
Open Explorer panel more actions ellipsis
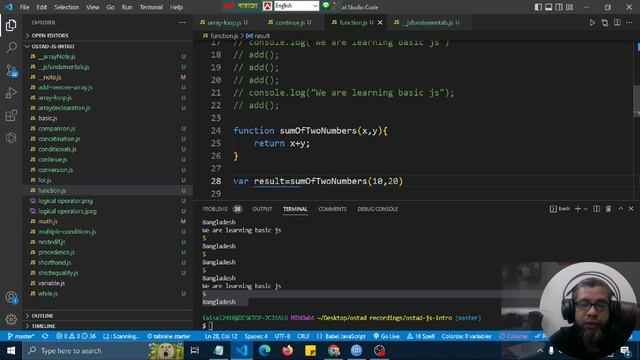click(182, 23)
